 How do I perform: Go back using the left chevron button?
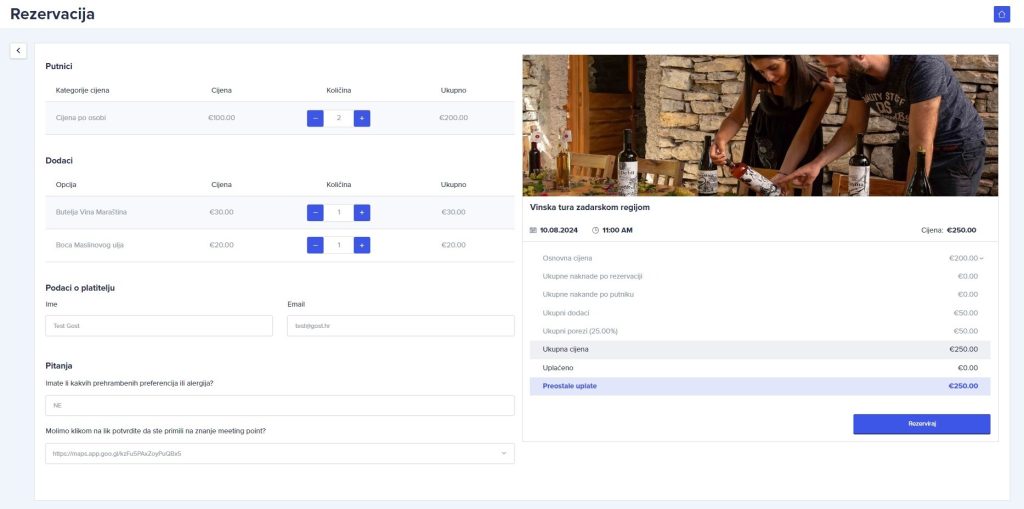click(18, 50)
